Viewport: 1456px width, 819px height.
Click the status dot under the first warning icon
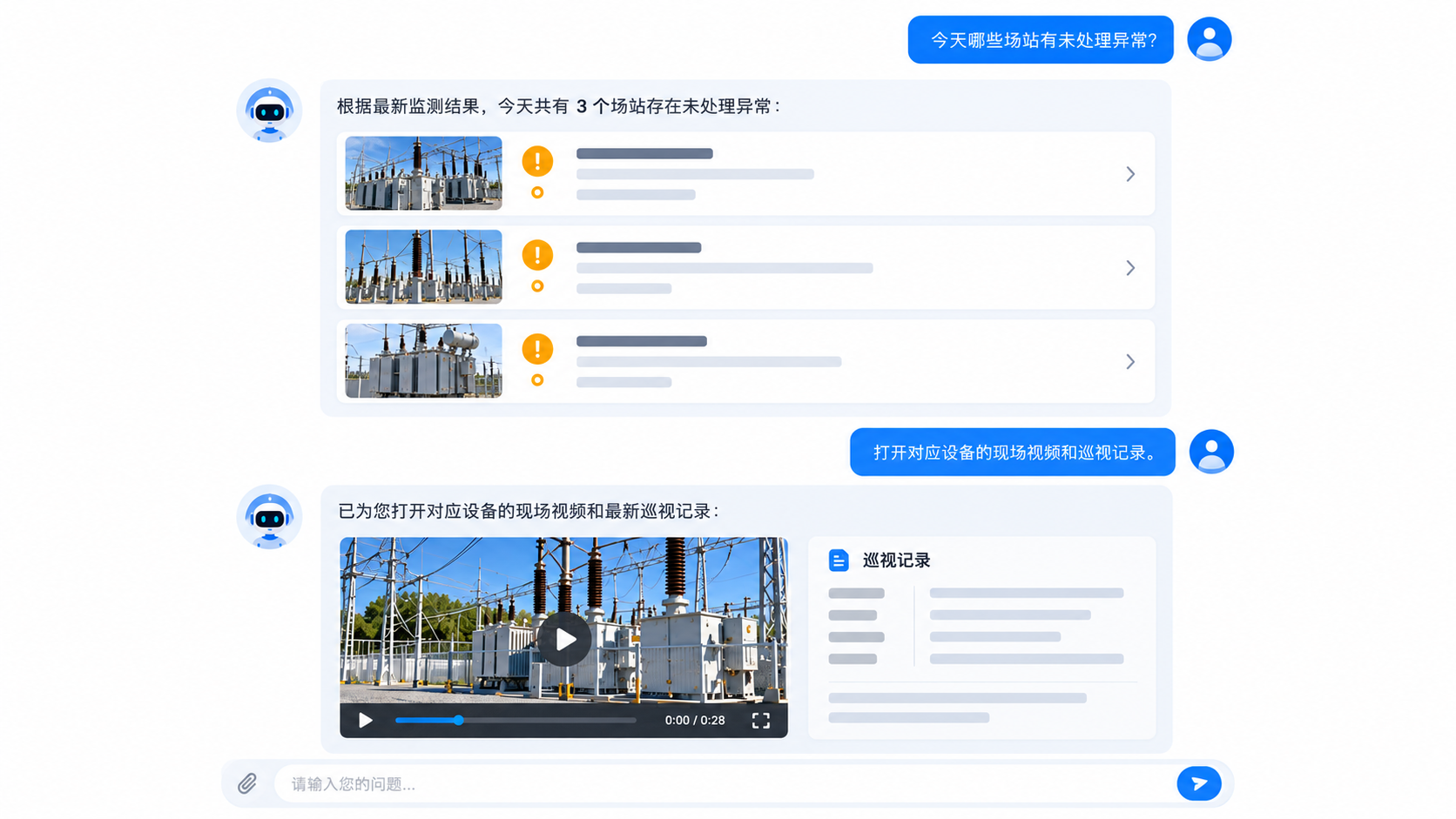pyautogui.click(x=537, y=192)
